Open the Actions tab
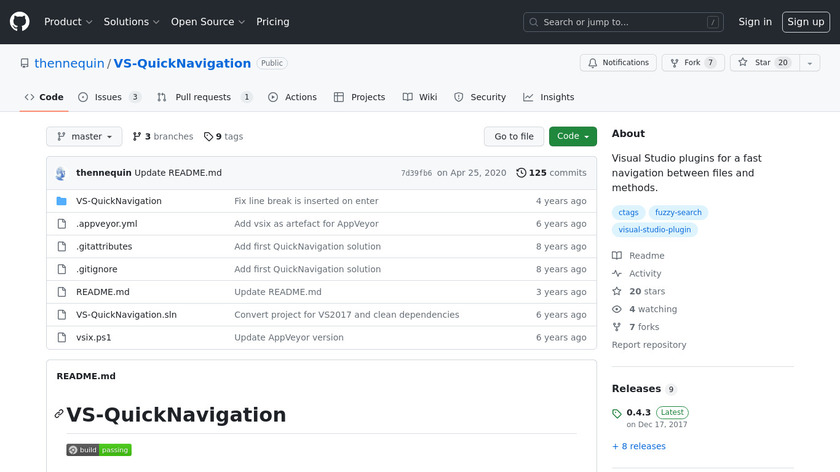840x472 pixels. pyautogui.click(x=292, y=97)
